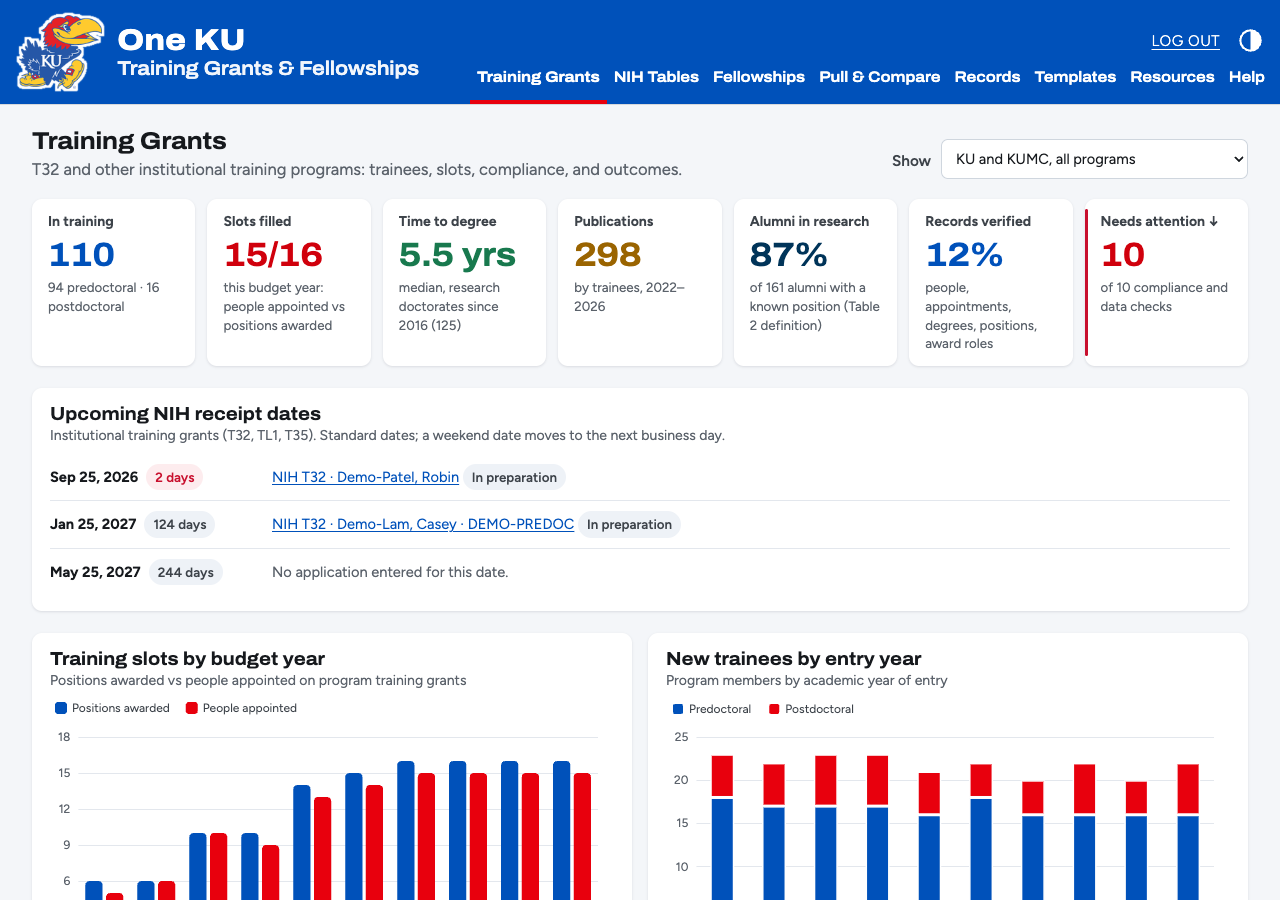This screenshot has width=1280, height=900.
Task: Click In preparation status for Demo-Patel
Action: 514,477
